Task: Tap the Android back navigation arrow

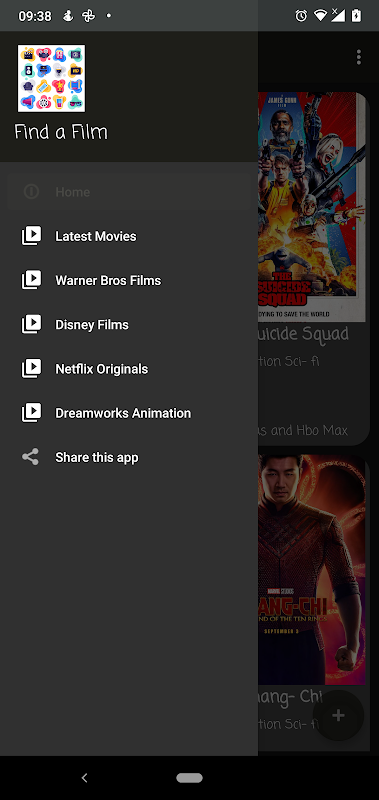Action: click(85, 778)
